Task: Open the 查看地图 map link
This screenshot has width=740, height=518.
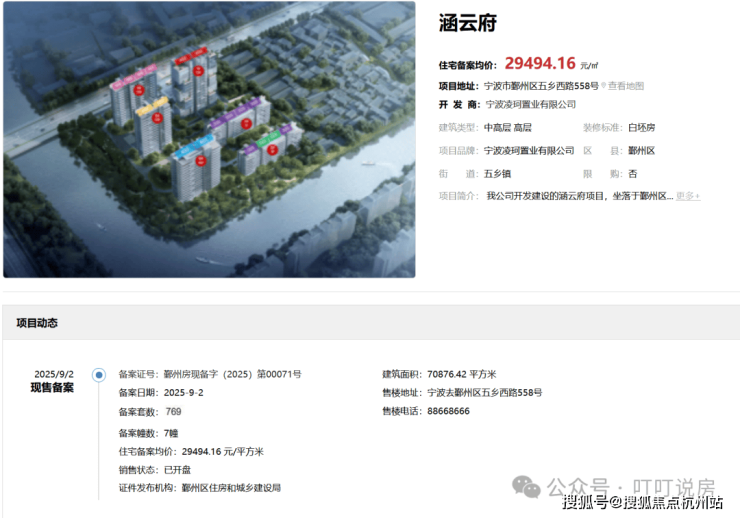Action: (x=625, y=86)
